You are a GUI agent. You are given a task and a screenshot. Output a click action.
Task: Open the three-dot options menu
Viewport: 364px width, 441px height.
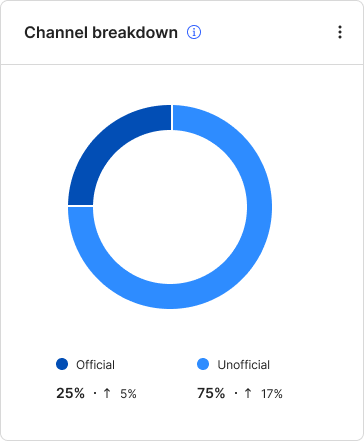[340, 32]
